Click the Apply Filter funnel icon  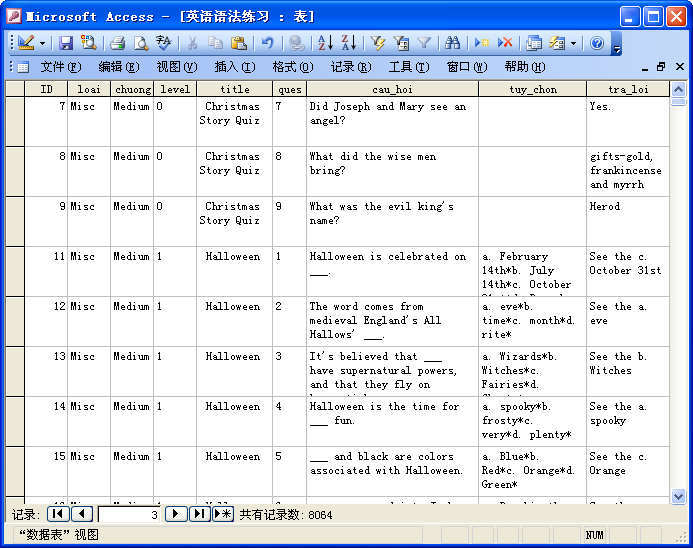pyautogui.click(x=424, y=43)
